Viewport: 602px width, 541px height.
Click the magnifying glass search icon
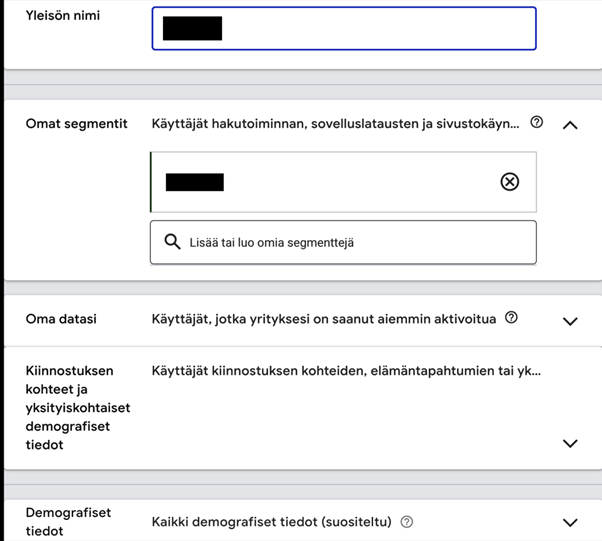point(172,242)
